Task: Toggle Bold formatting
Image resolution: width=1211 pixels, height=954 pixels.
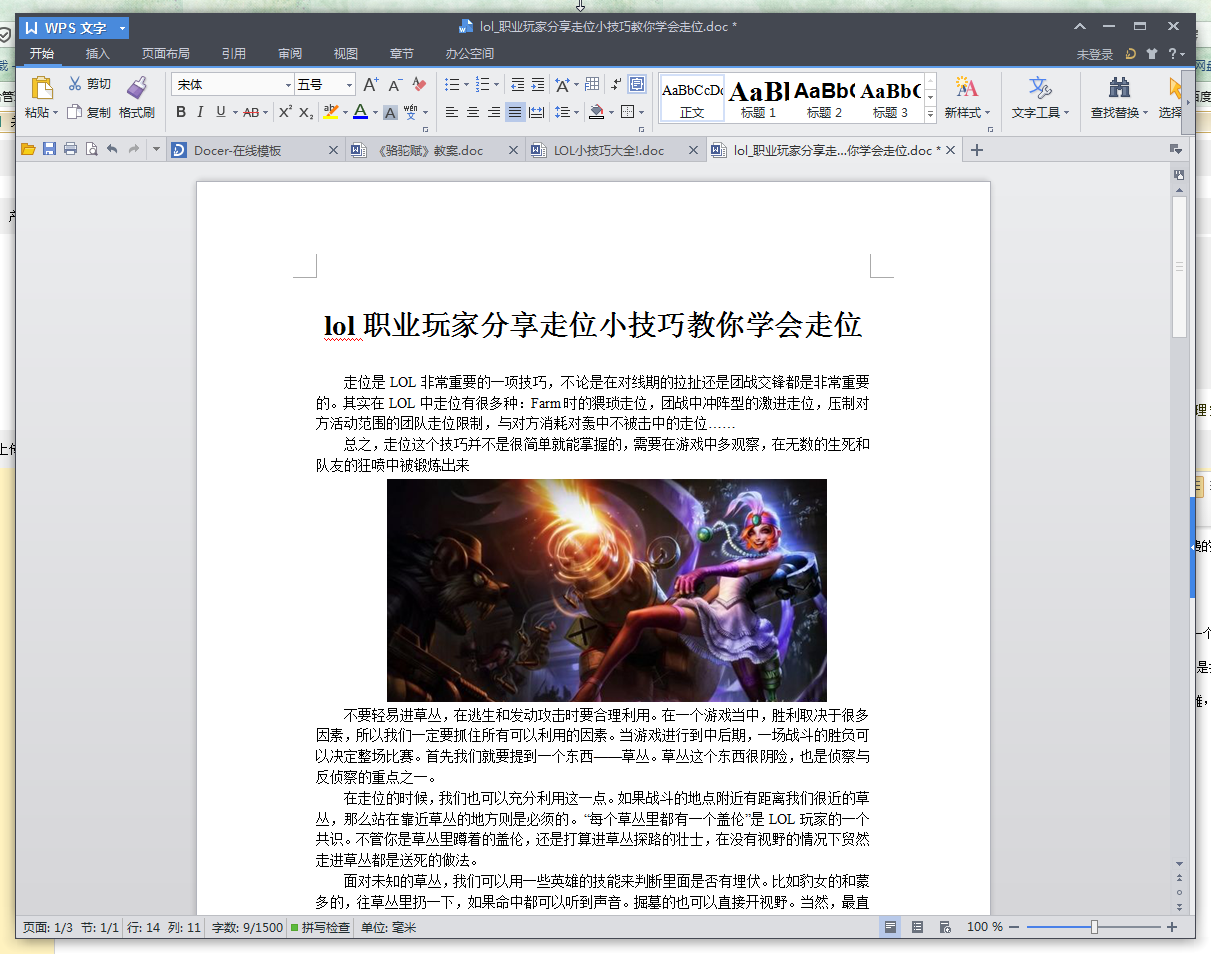Action: 181,112
